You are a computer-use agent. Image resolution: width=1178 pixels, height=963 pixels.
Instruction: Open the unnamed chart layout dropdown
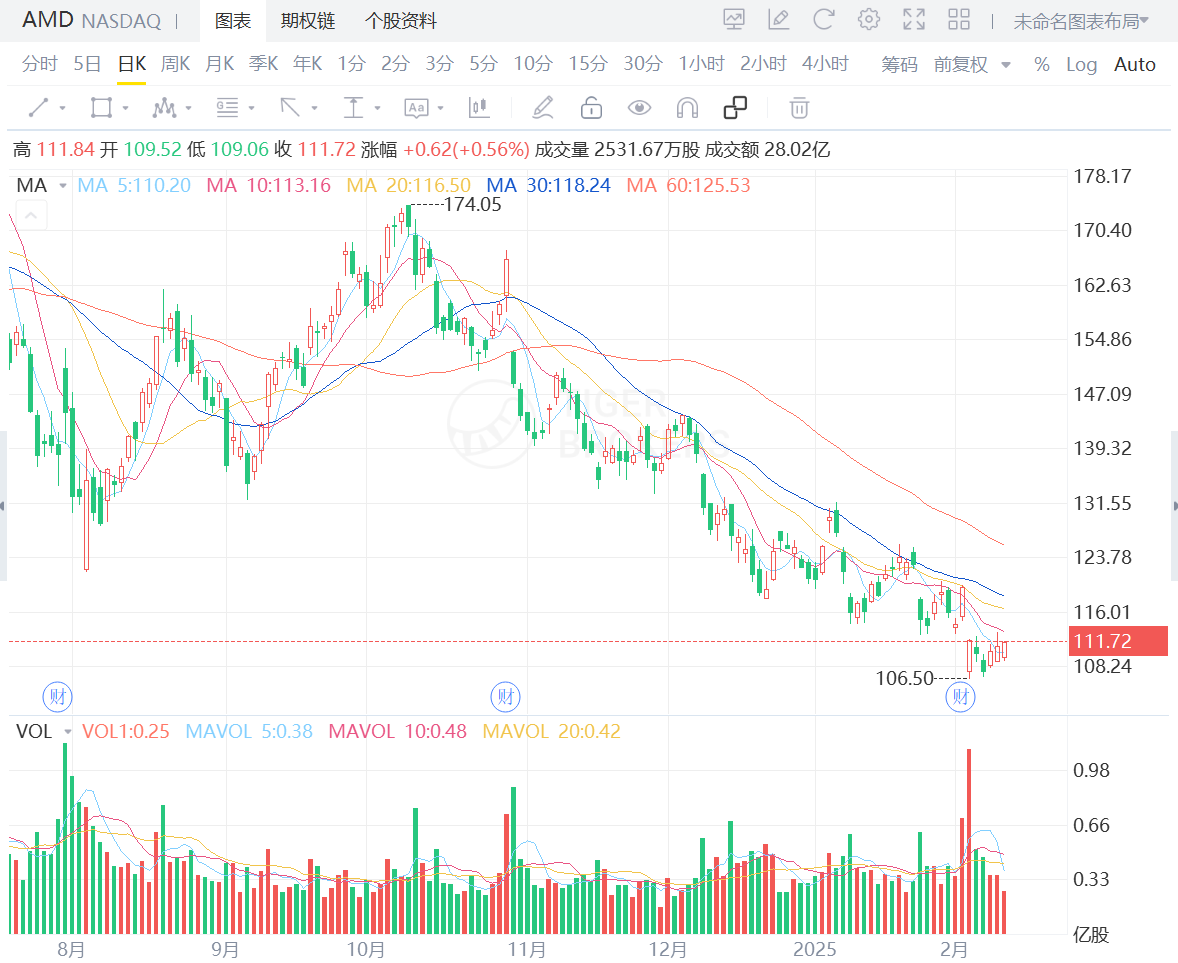[1081, 22]
